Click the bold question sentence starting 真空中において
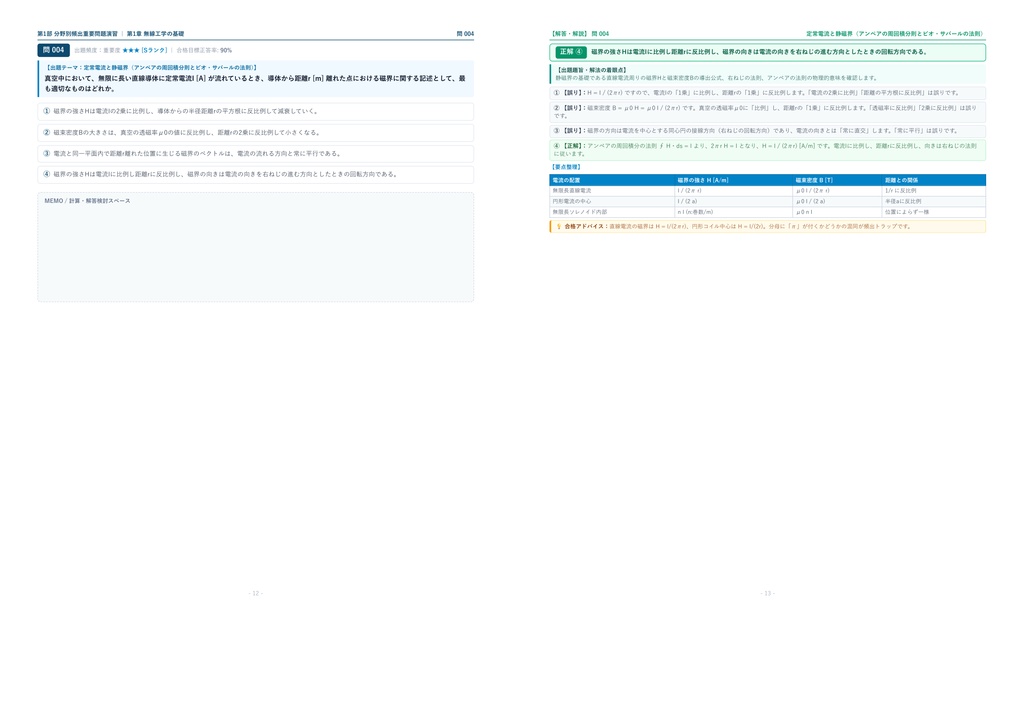The image size is (1024, 724). pos(255,83)
